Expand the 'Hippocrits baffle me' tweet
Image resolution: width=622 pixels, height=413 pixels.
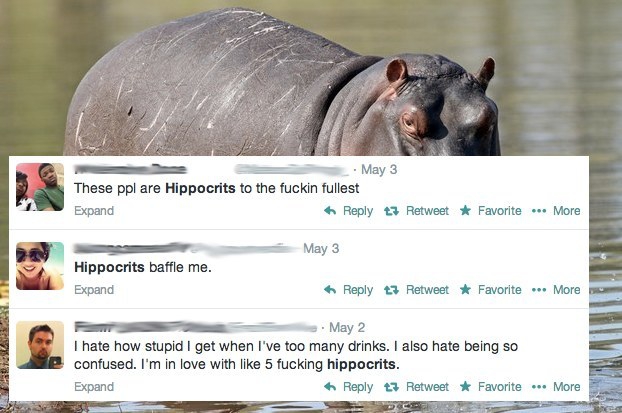[x=94, y=290]
